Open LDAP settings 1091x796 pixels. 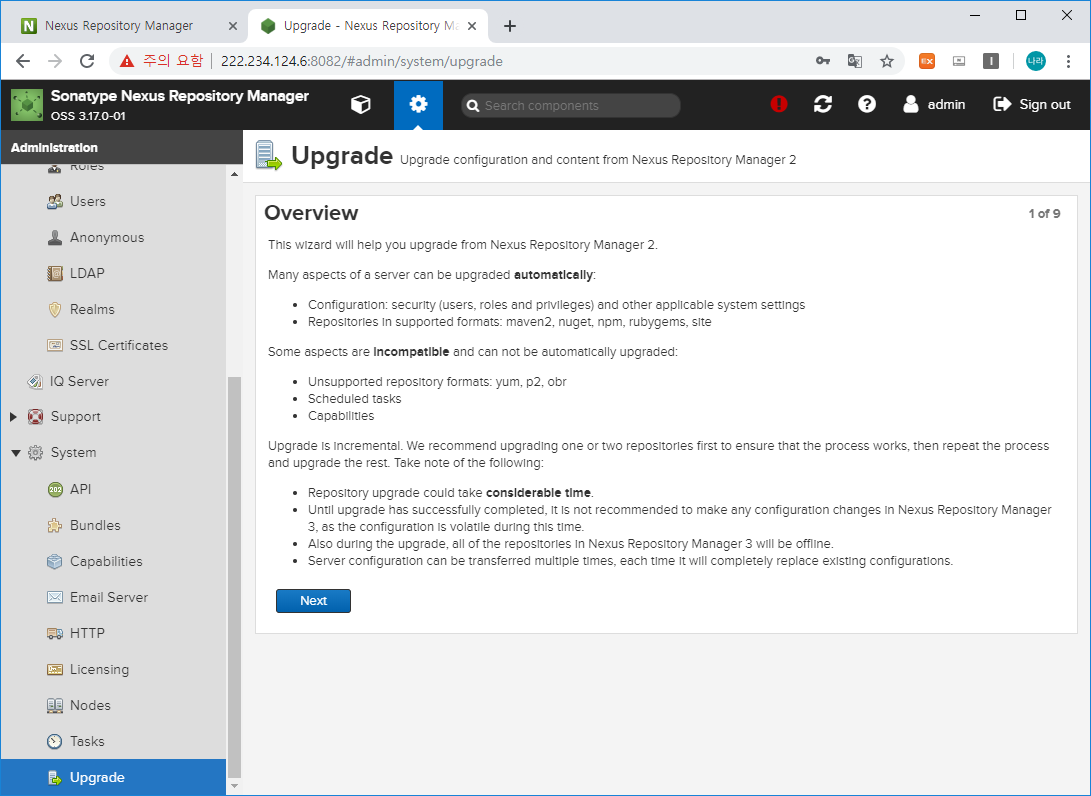coord(87,273)
